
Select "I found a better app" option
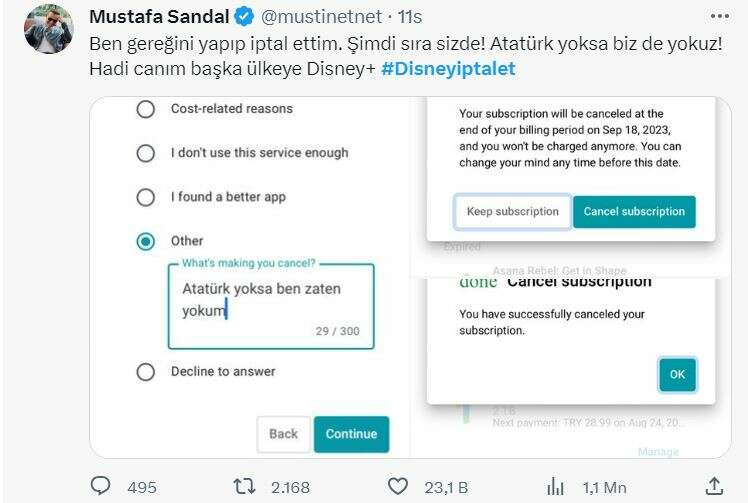[x=146, y=197]
